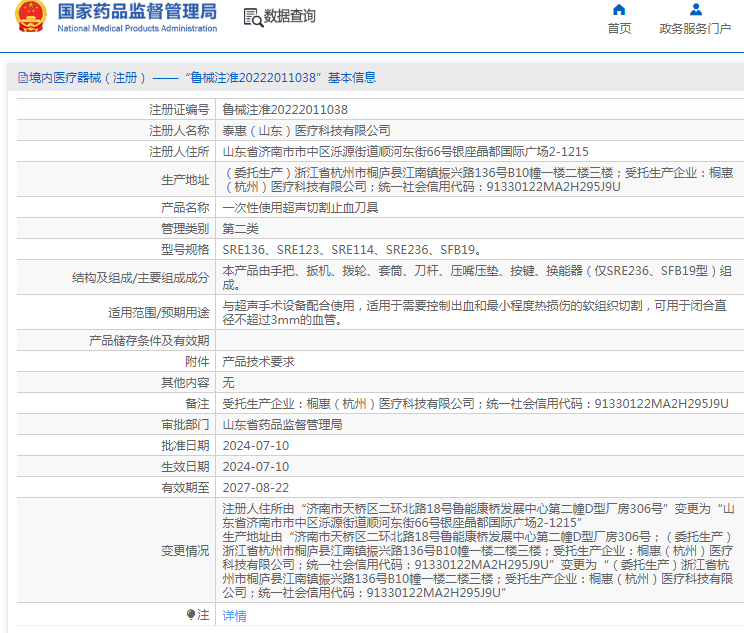This screenshot has width=744, height=633.
Task: Click the 注册人名称 row label
Action: pos(179,130)
